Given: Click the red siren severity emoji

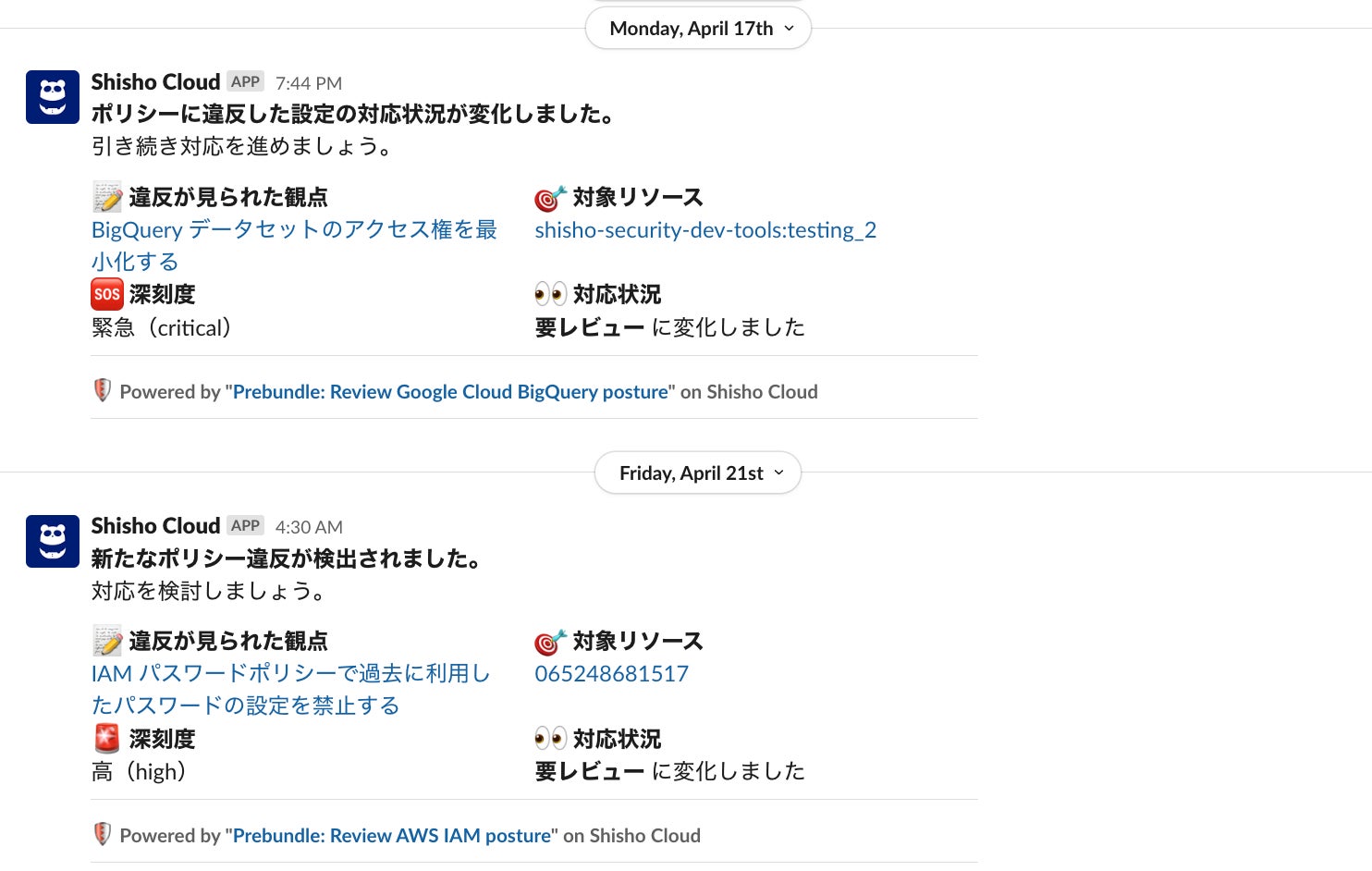Looking at the screenshot, I should point(107,738).
